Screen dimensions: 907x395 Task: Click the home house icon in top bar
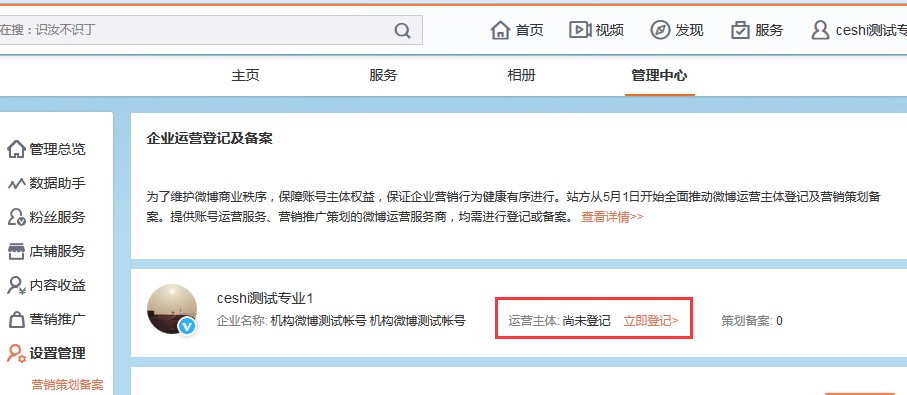(x=500, y=30)
